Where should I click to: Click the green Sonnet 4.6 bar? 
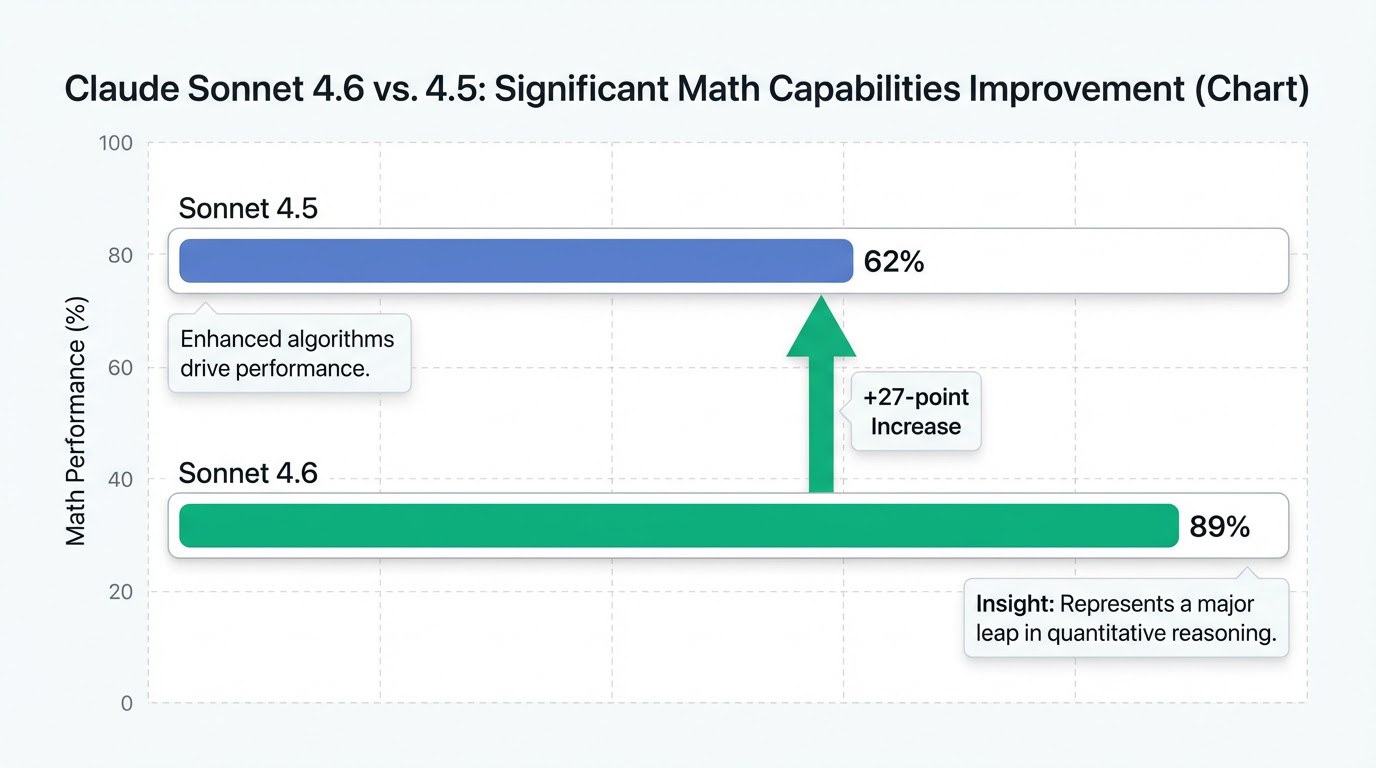click(x=678, y=526)
